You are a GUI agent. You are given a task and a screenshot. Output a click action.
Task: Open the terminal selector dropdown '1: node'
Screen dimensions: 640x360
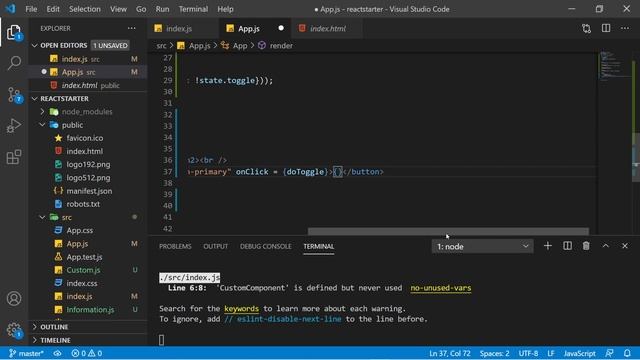(482, 247)
